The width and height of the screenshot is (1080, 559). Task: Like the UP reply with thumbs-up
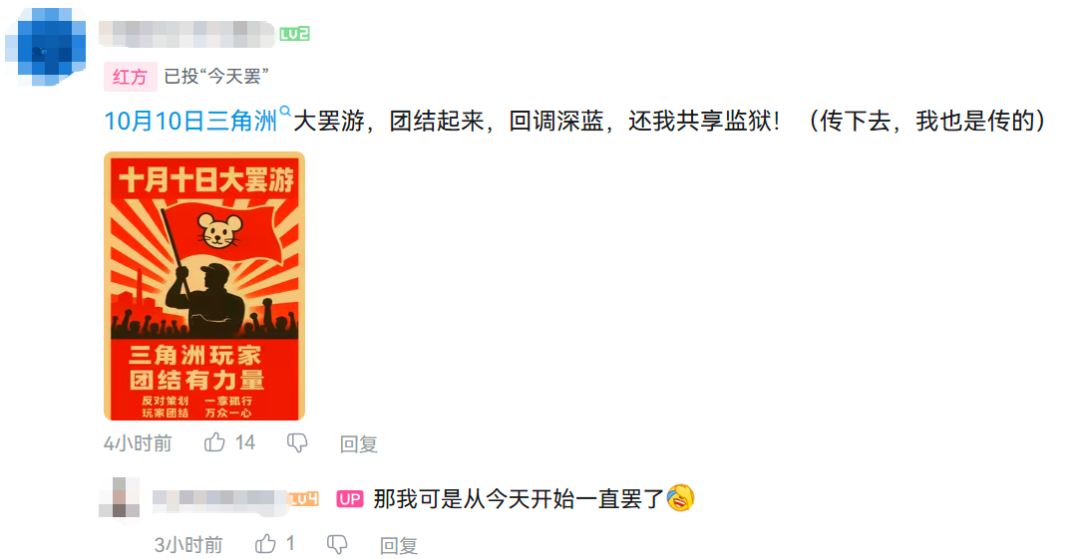coord(265,545)
